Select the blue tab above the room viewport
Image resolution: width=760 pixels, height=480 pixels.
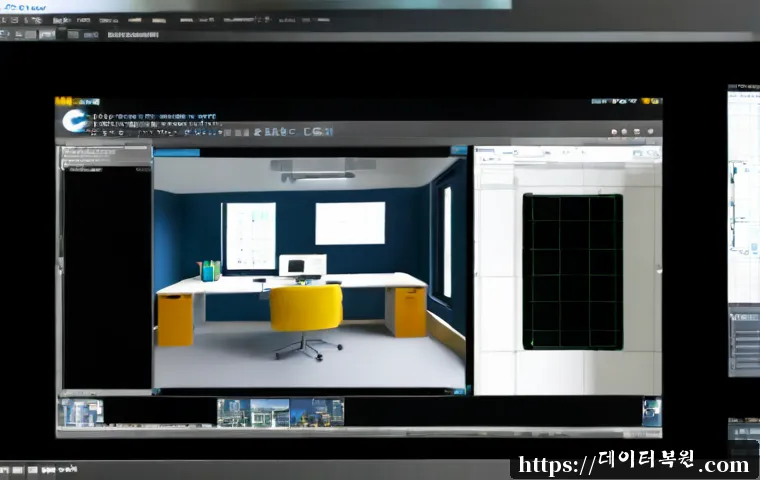[176, 152]
